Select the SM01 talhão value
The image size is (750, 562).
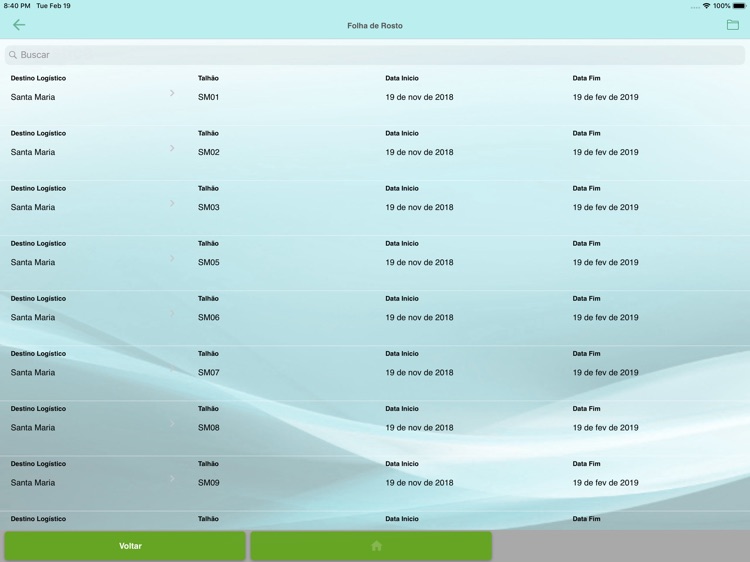209,97
